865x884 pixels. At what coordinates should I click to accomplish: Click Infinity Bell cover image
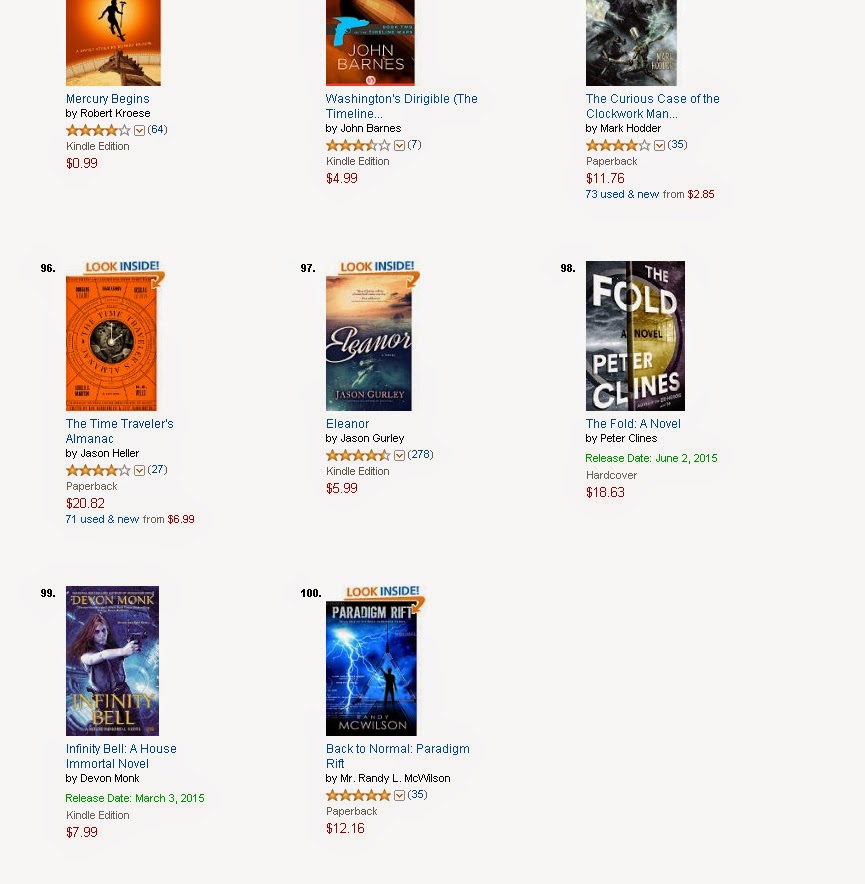112,661
